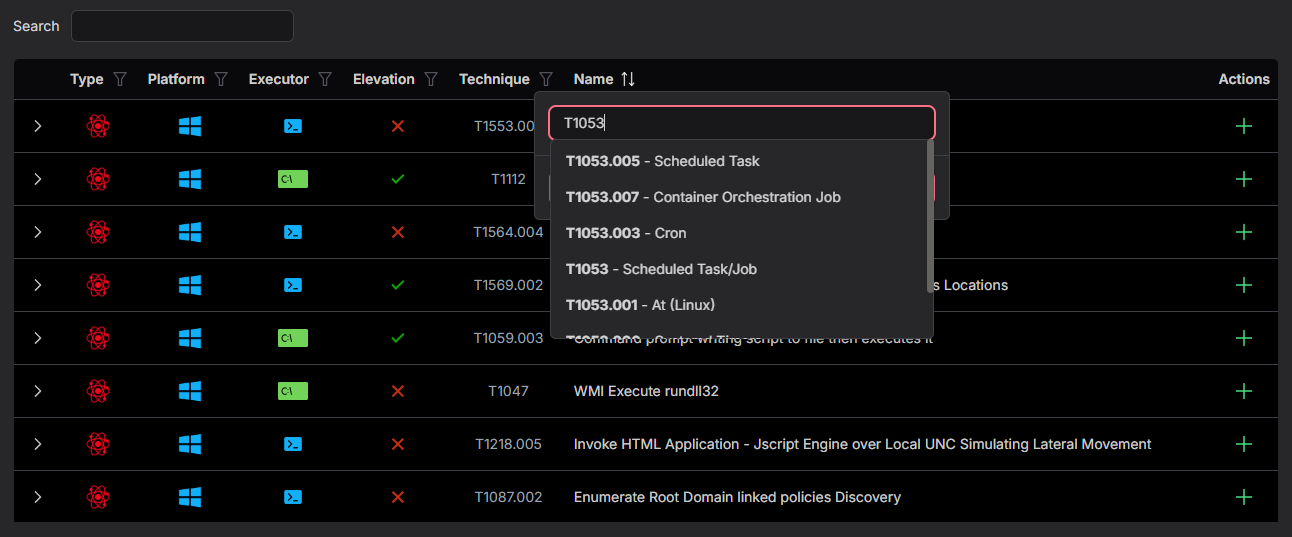Image resolution: width=1292 pixels, height=537 pixels.
Task: Sort by Name using sort arrows
Action: (628, 79)
